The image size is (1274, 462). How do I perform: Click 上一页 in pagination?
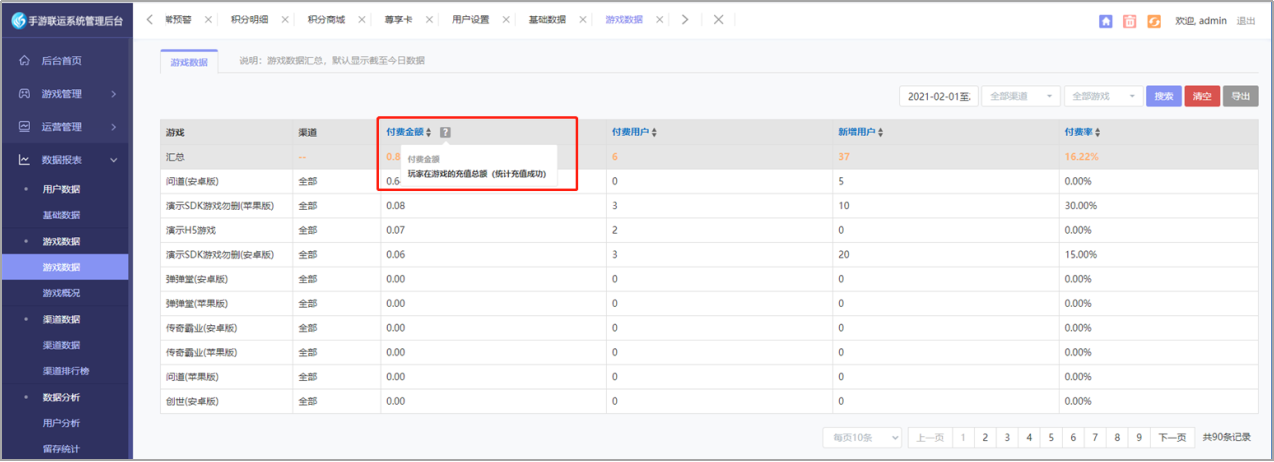click(930, 437)
